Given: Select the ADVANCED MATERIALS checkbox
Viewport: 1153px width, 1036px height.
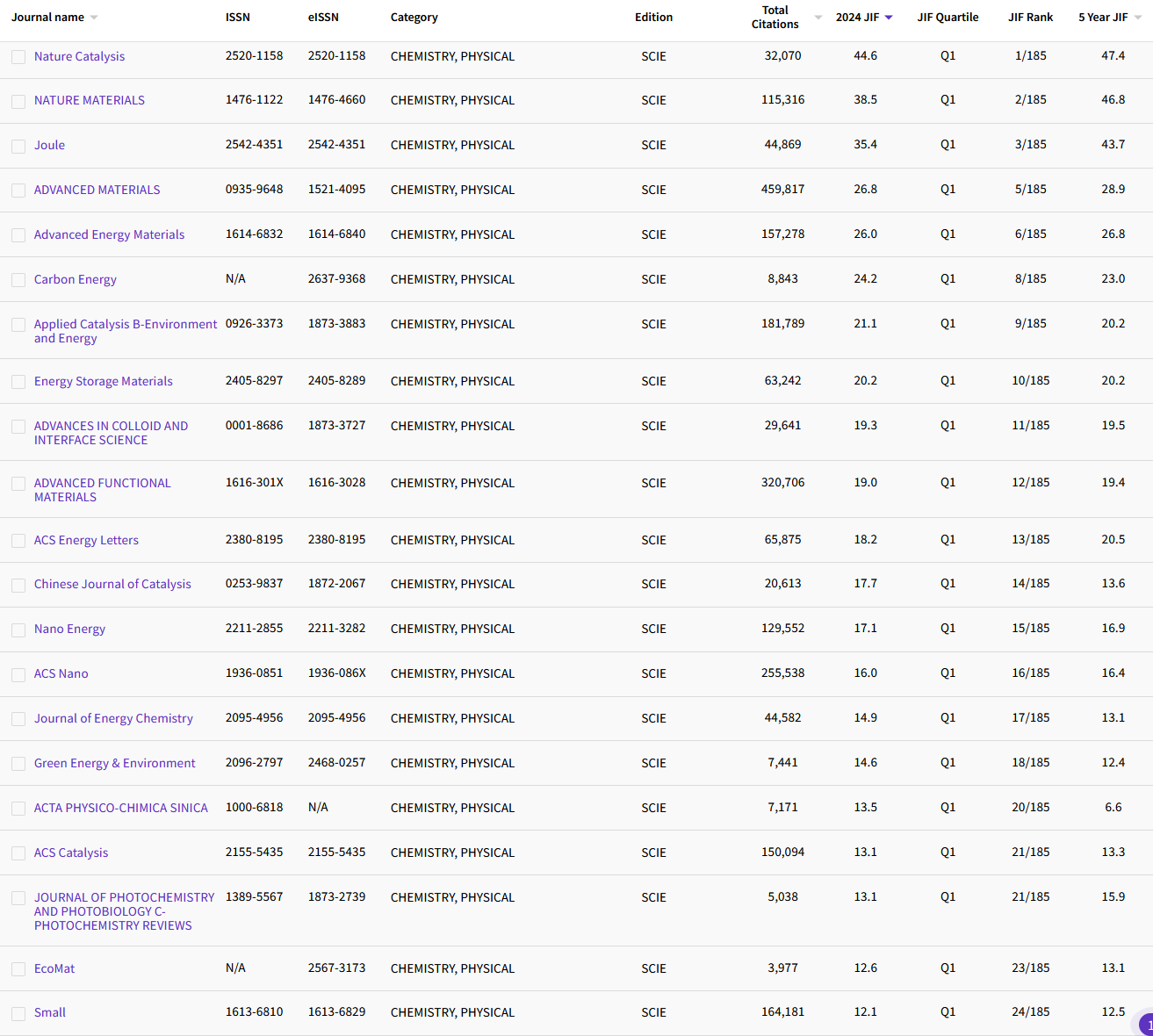Looking at the screenshot, I should pos(18,191).
